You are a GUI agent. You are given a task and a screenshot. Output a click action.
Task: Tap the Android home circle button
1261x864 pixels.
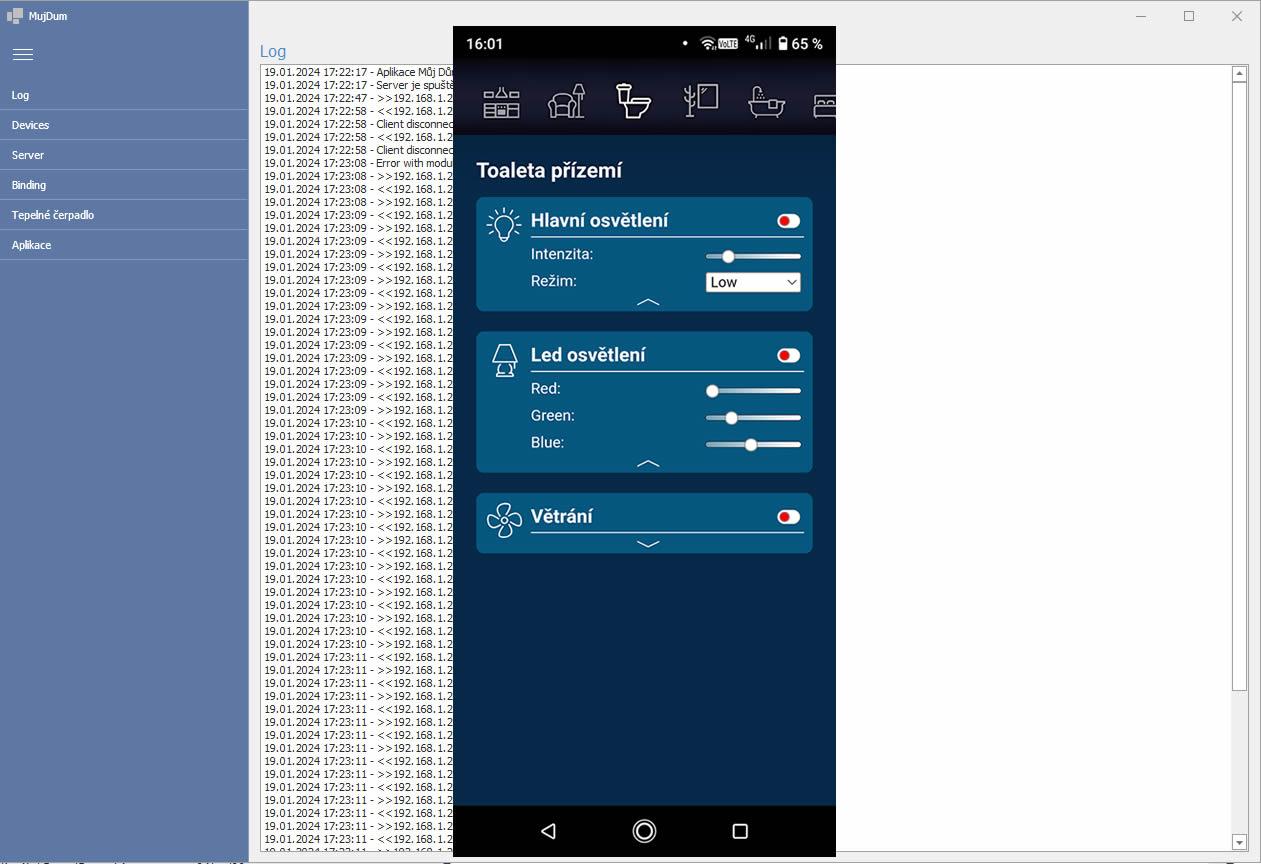pos(644,831)
